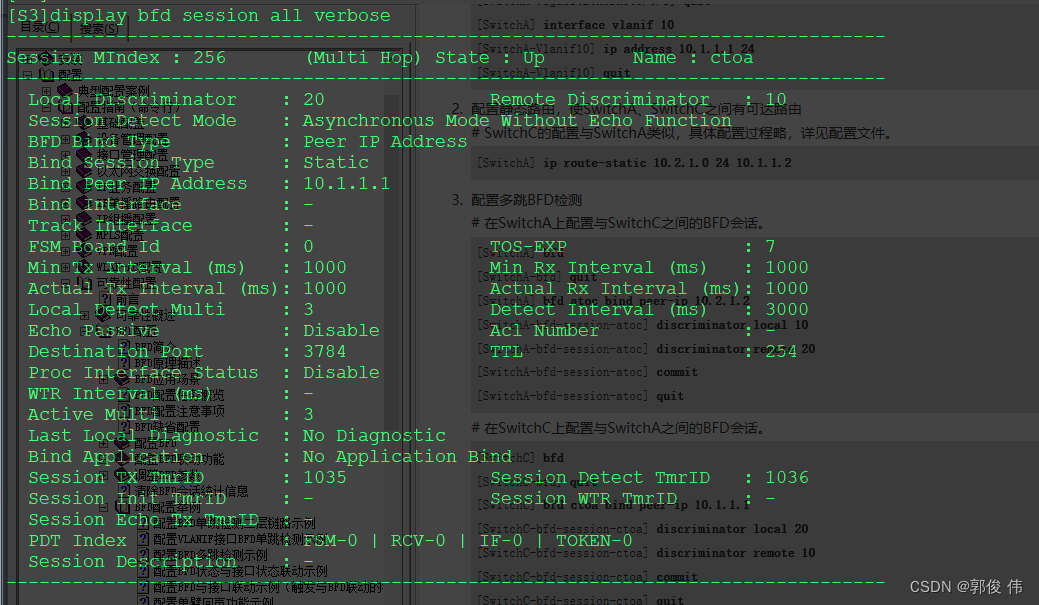The height and width of the screenshot is (605, 1039).
Task: Click the book icon beside 配置BFD
Action: [x=122, y=443]
